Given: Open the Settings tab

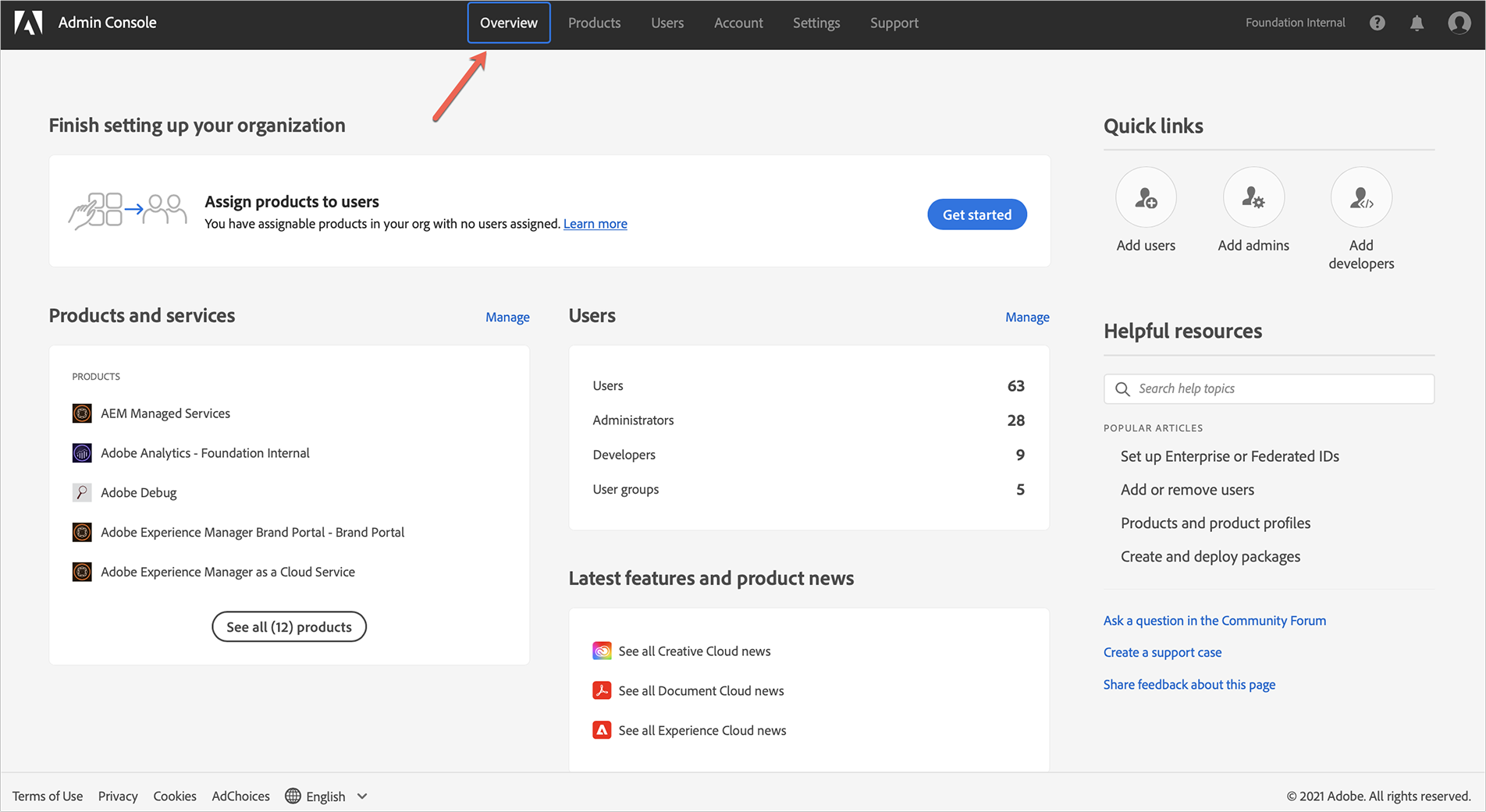Looking at the screenshot, I should point(816,23).
